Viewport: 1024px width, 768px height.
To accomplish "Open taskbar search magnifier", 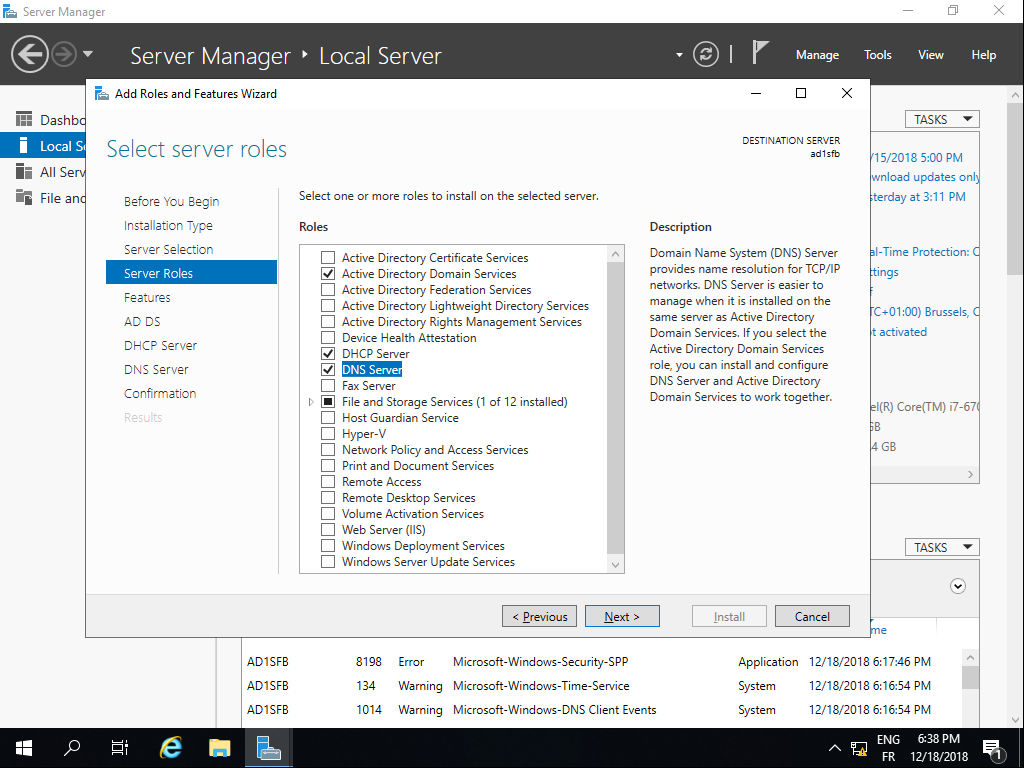I will [72, 747].
